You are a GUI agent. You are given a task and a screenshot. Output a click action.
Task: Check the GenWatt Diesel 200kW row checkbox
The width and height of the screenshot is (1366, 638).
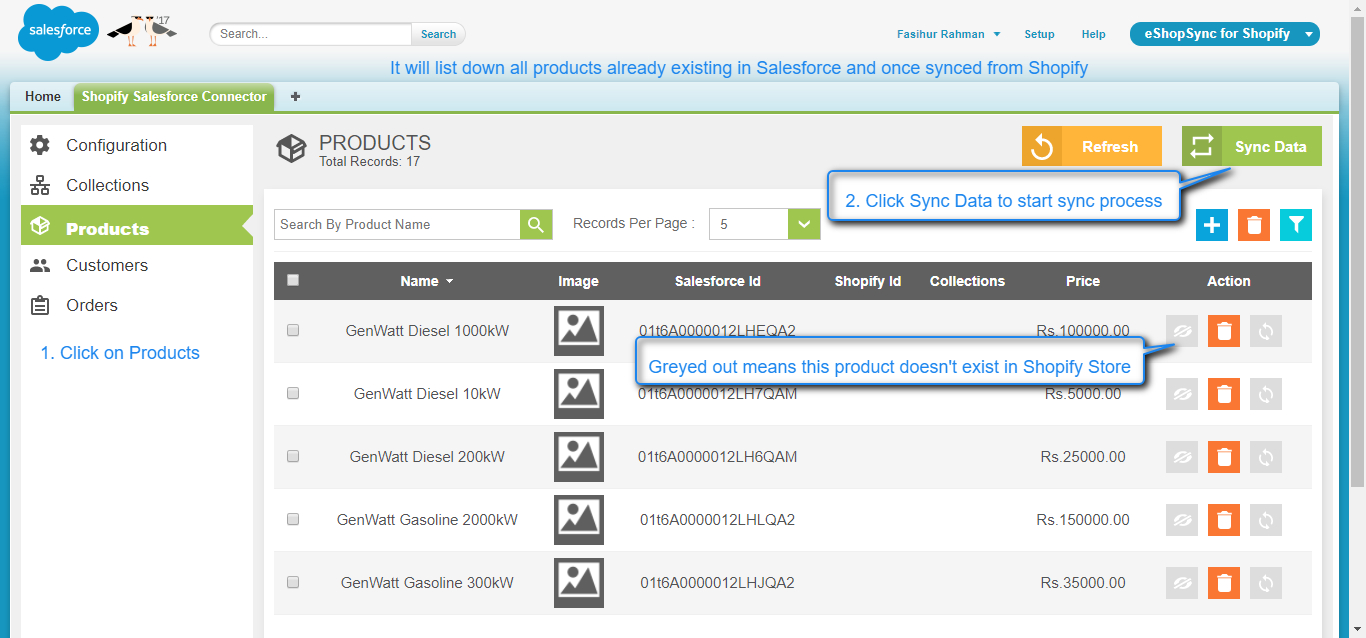(293, 456)
